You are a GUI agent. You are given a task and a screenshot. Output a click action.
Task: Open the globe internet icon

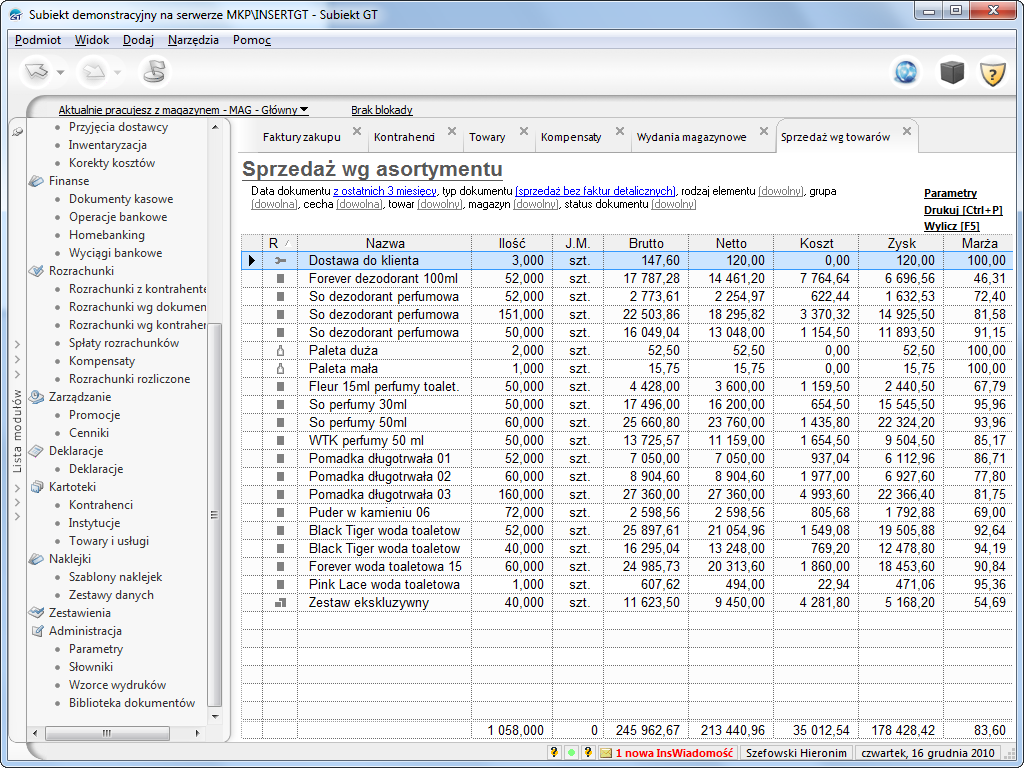point(907,73)
